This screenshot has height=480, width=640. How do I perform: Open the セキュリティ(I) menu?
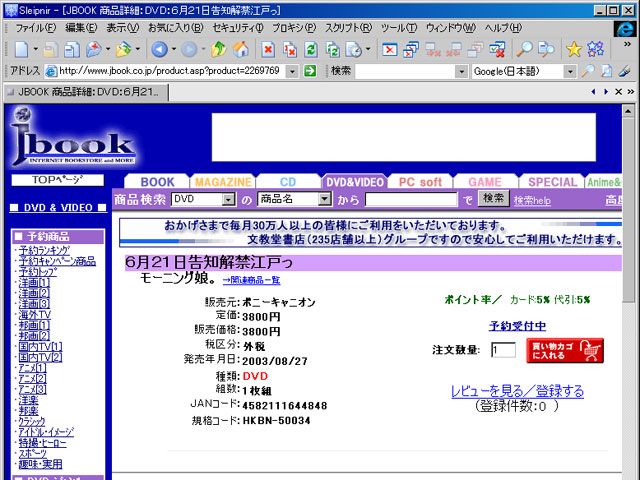click(x=238, y=28)
